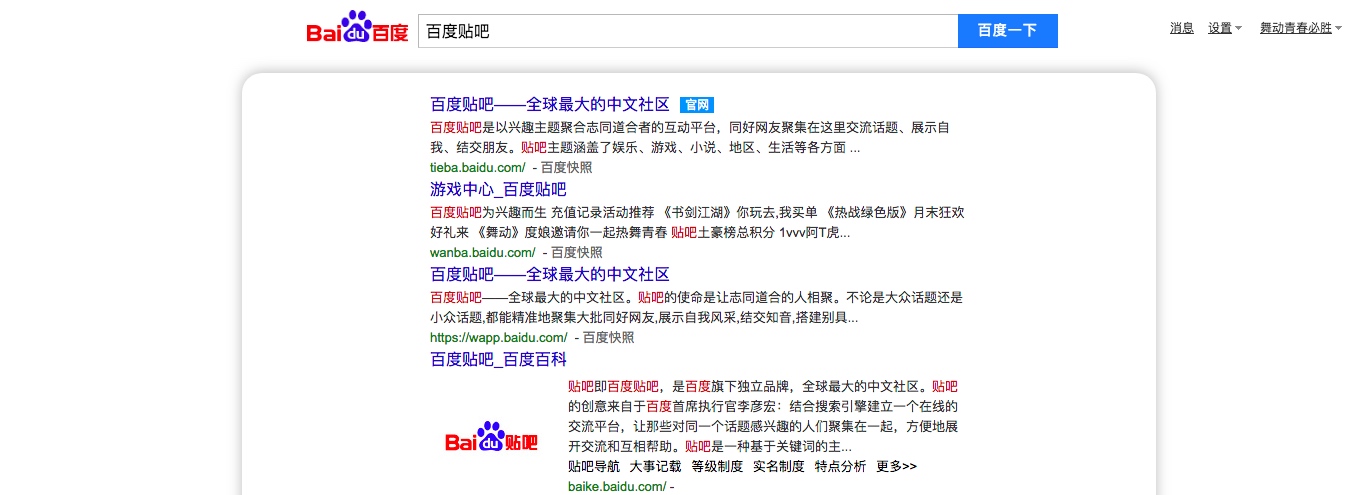Click snippet text starting 贴吧即百度贴吧
Image resolution: width=1362 pixels, height=495 pixels.
764,416
